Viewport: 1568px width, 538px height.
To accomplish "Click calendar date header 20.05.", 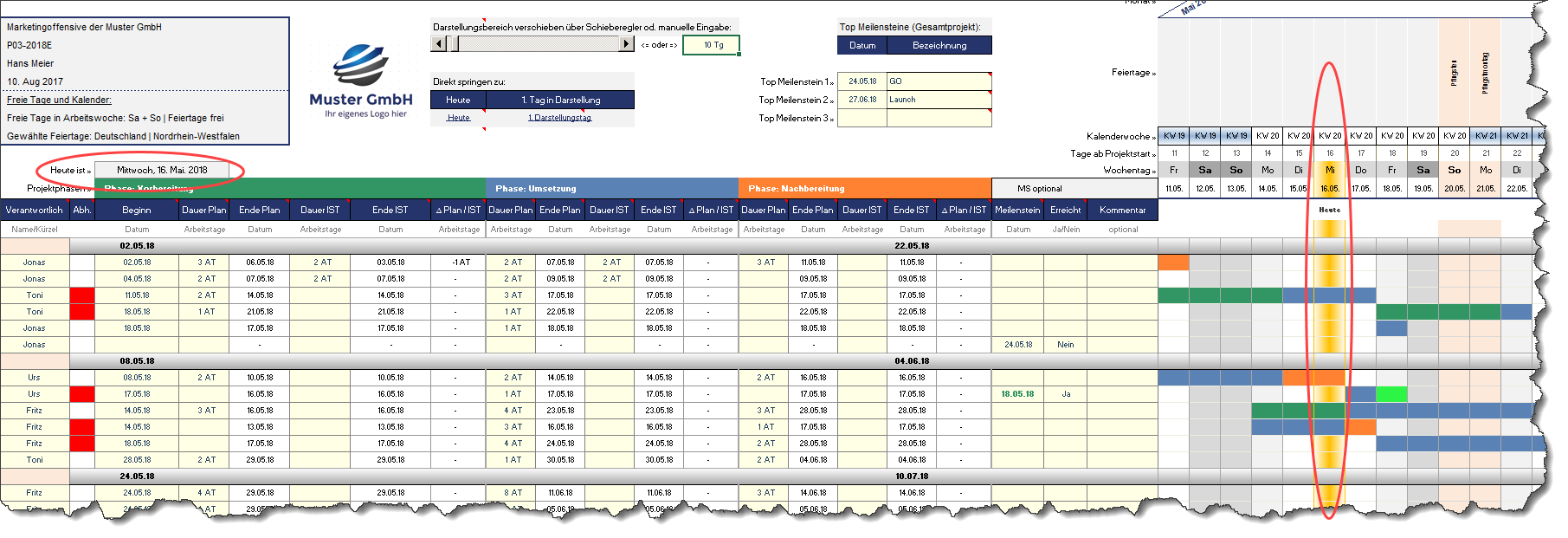I will [1454, 188].
